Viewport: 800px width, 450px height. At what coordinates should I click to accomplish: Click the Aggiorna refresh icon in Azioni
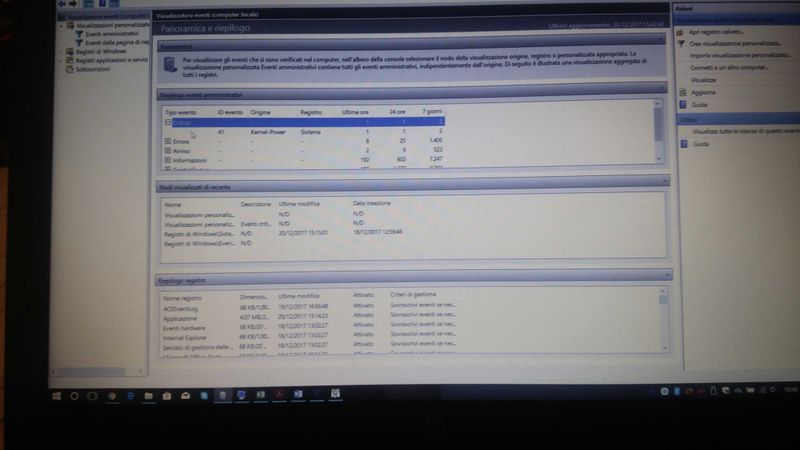point(683,92)
